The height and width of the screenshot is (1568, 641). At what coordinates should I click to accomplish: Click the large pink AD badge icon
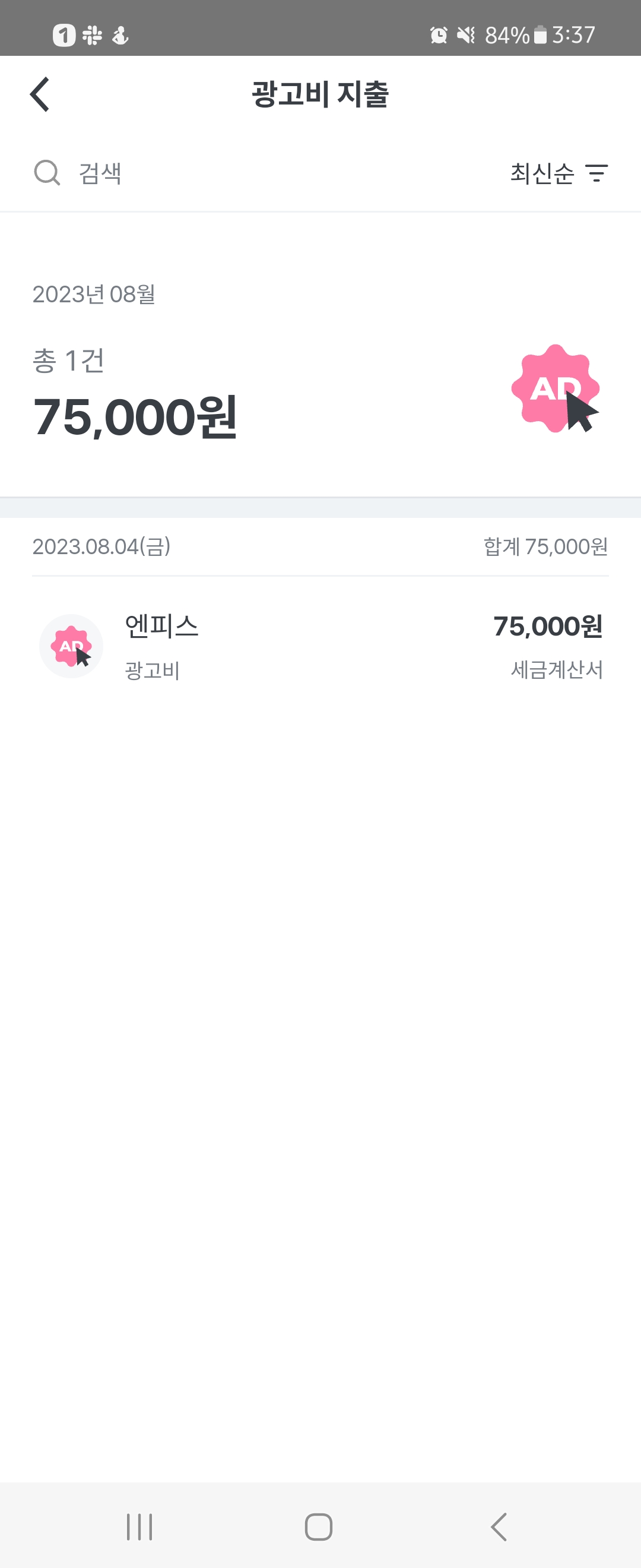(556, 389)
